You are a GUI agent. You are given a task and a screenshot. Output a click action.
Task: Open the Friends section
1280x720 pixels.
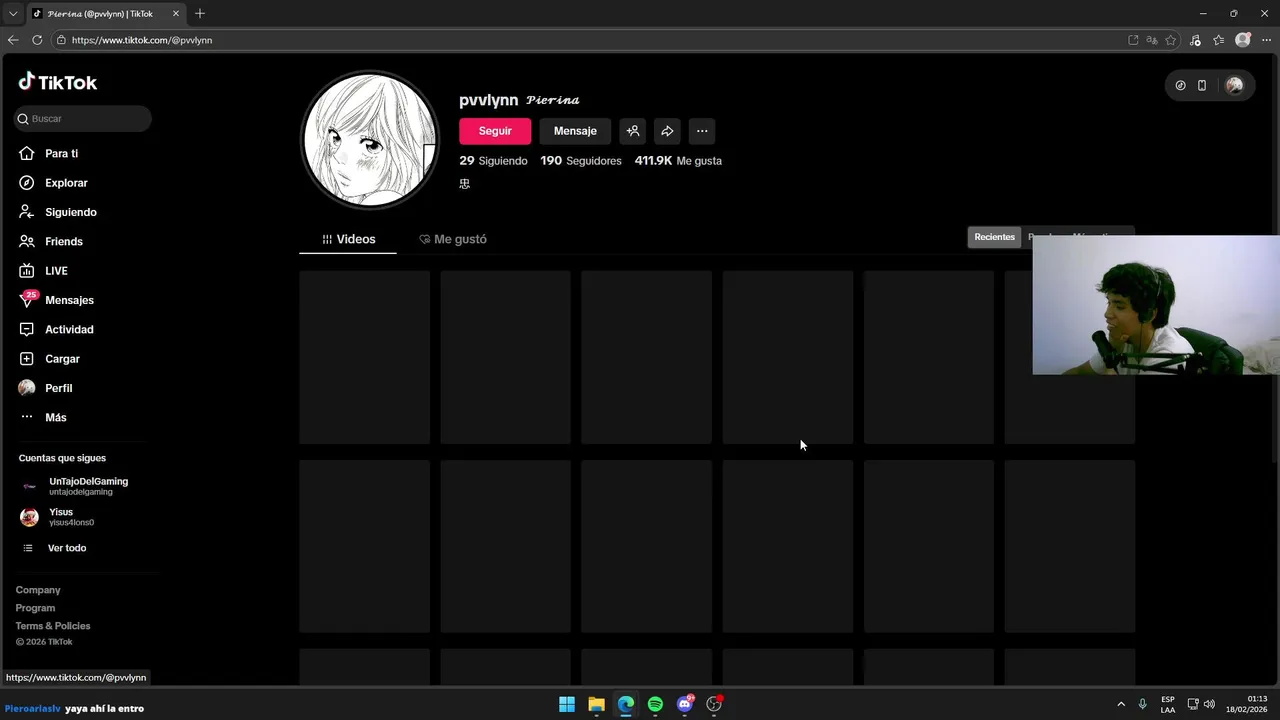coord(64,241)
